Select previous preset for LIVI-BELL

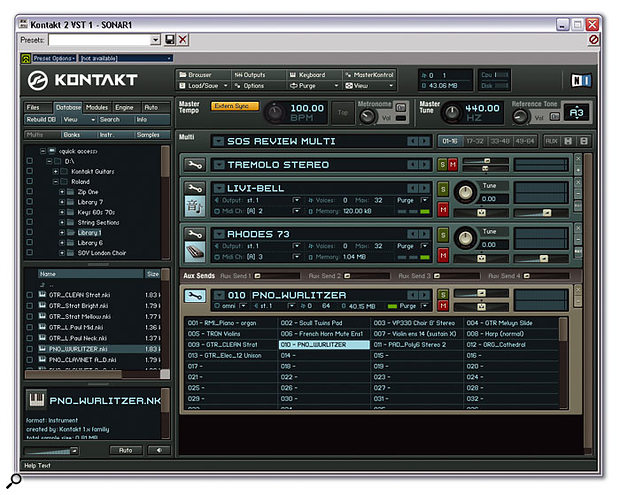tap(412, 188)
